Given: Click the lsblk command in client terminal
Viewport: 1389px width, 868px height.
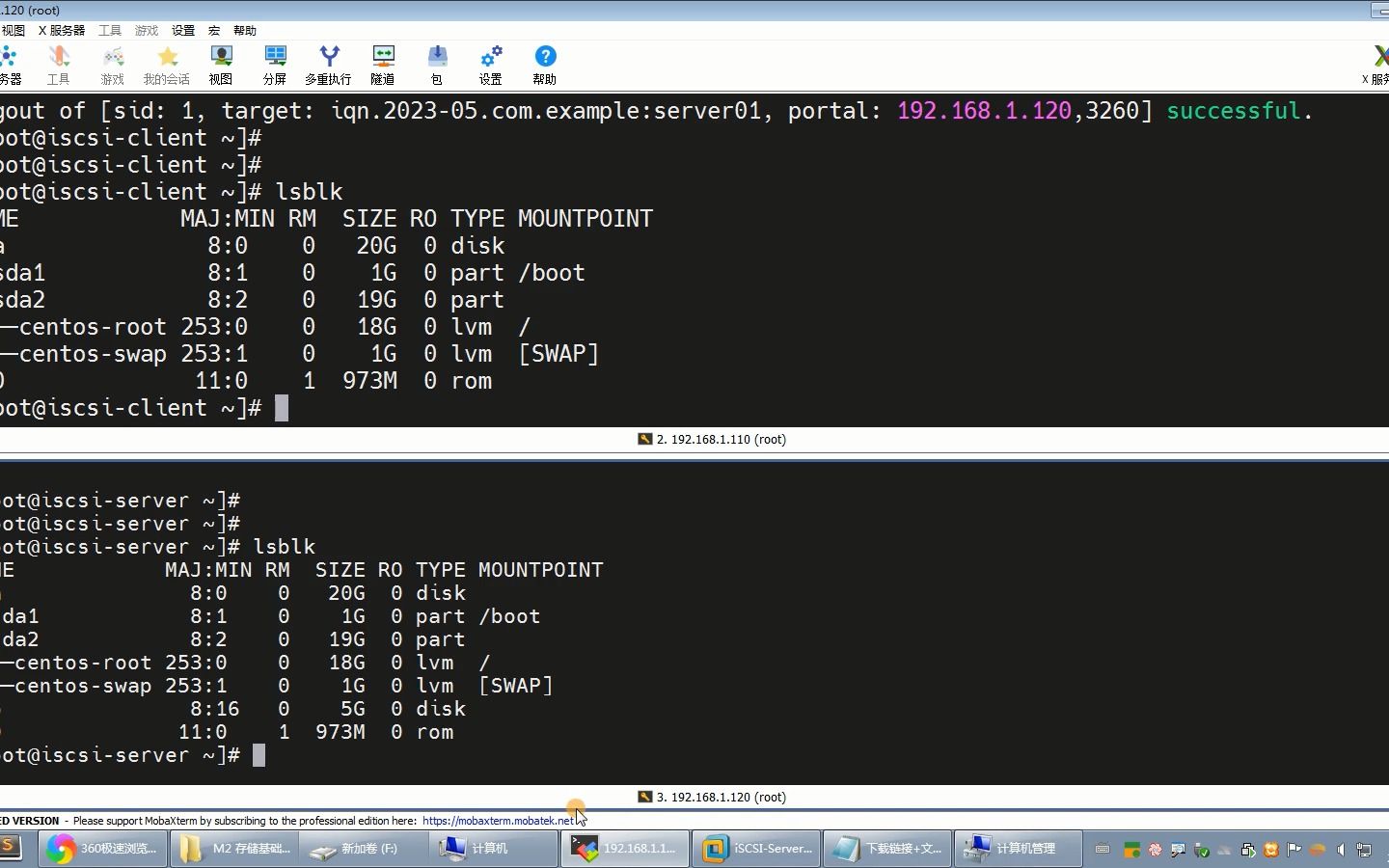Looking at the screenshot, I should (310, 192).
